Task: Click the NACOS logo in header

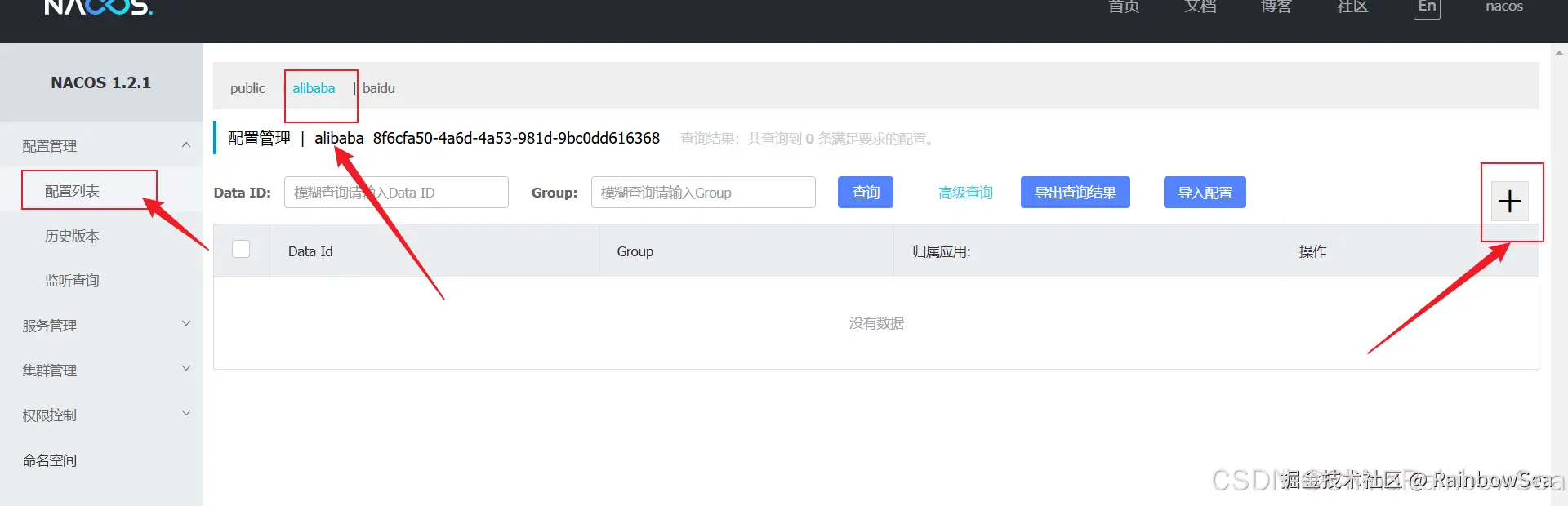Action: (98, 8)
